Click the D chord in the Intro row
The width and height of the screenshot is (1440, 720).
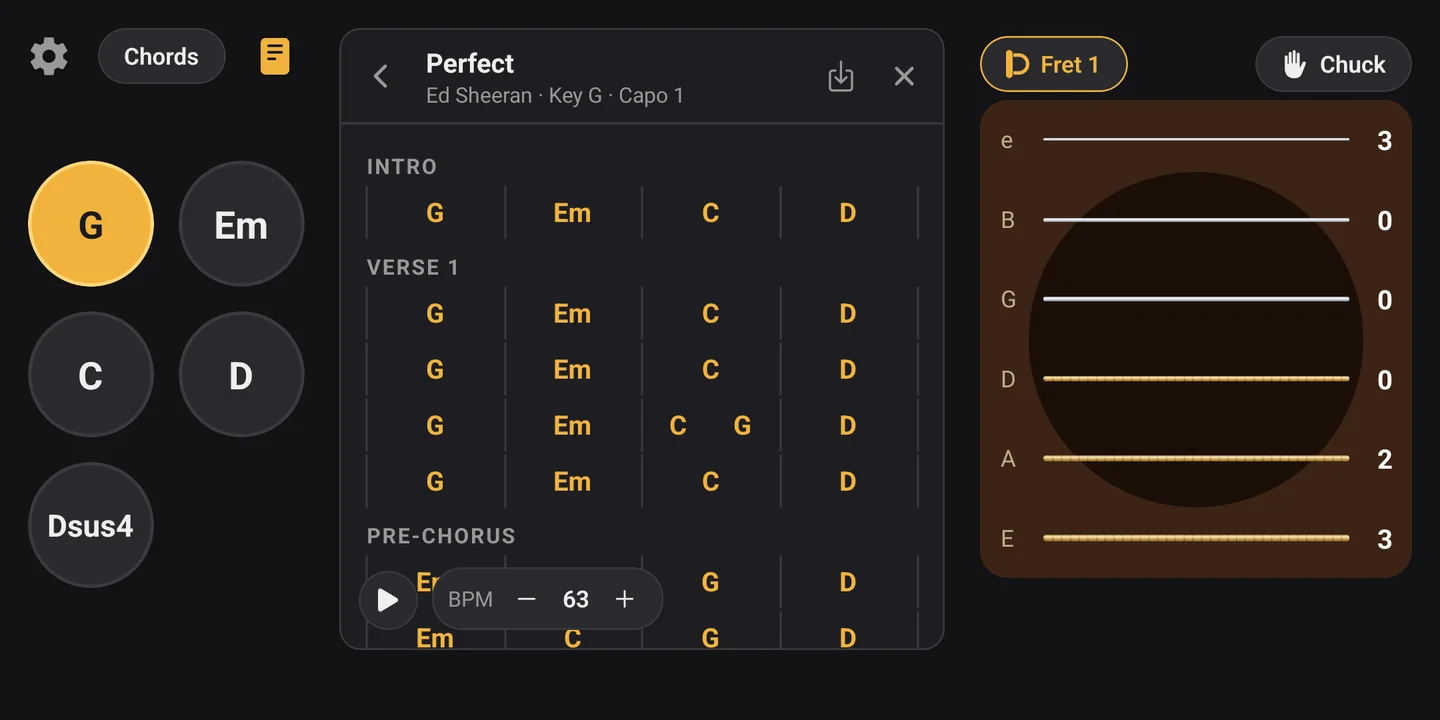click(x=848, y=213)
